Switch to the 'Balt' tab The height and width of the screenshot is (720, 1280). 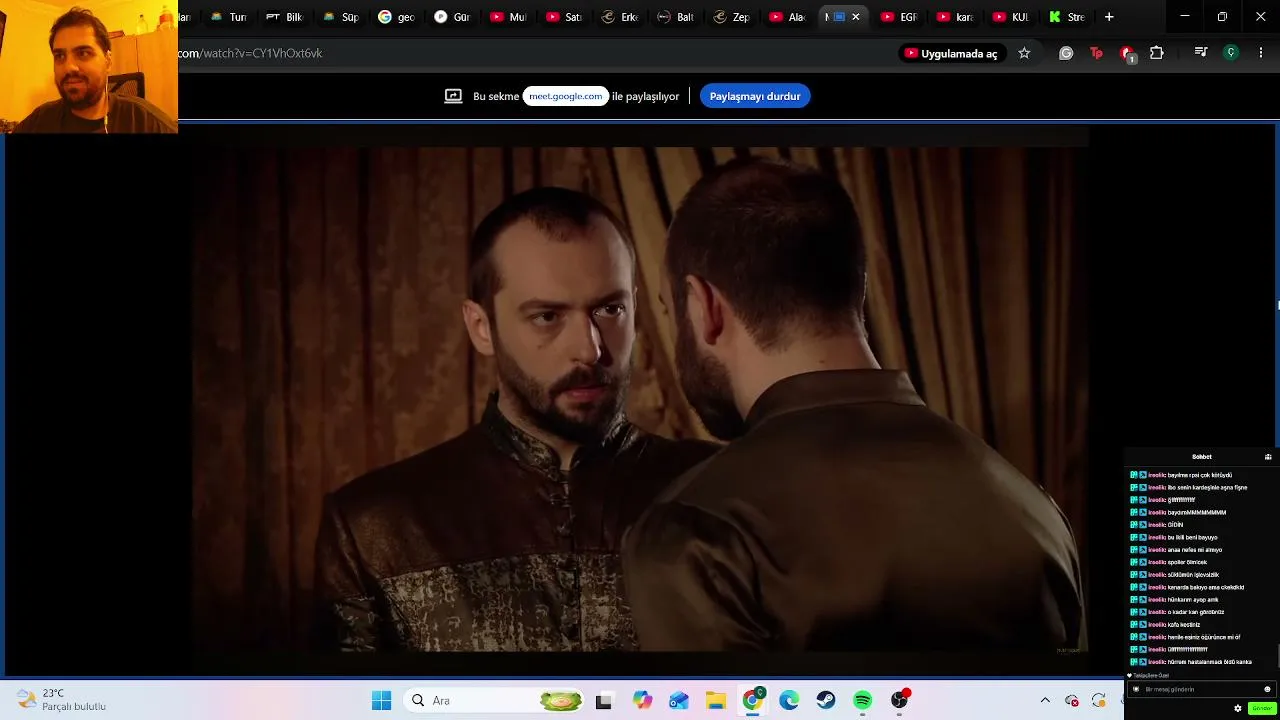click(676, 17)
